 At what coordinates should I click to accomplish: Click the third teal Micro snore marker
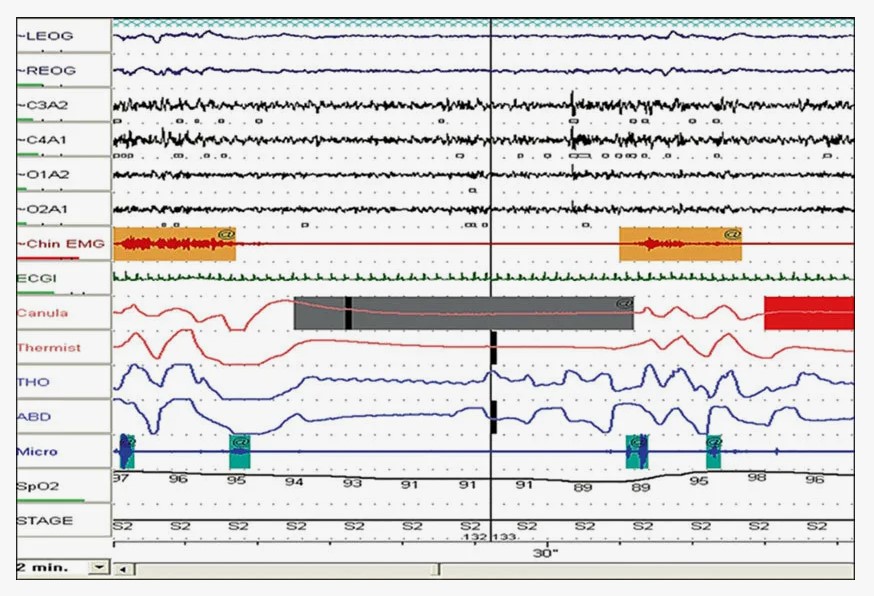[x=636, y=452]
